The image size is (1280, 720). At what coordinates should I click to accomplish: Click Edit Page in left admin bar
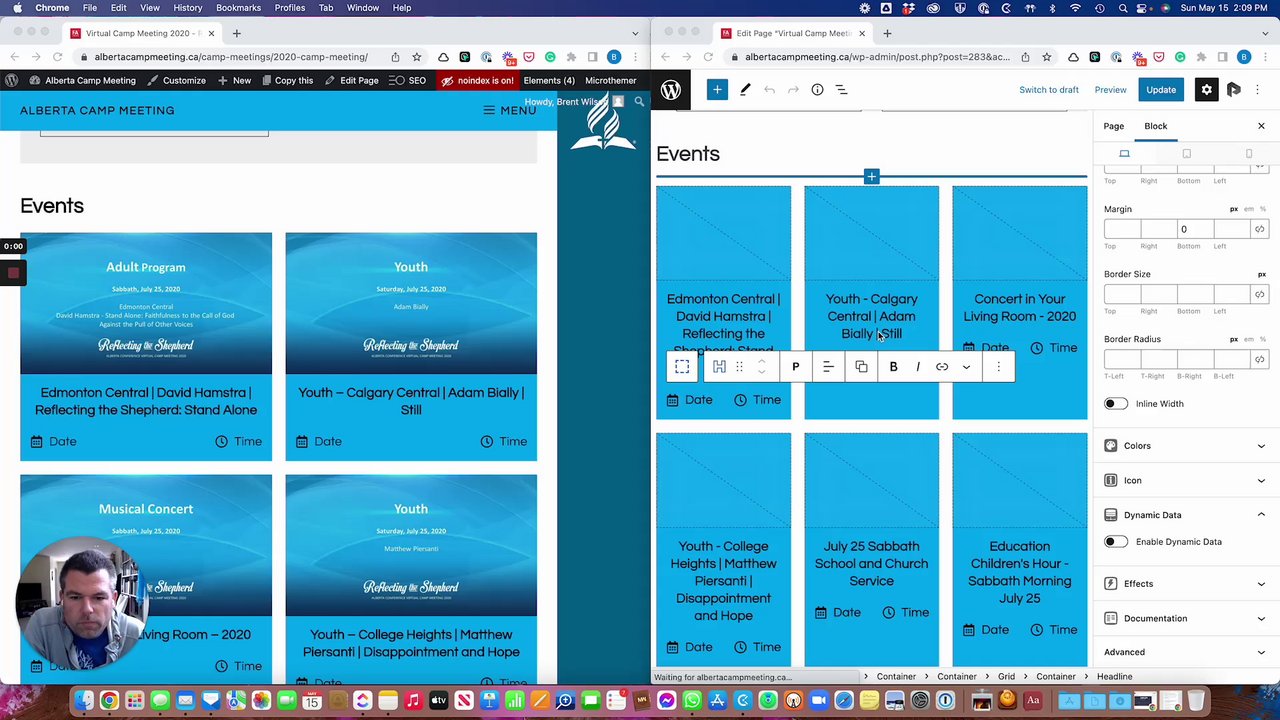coord(351,80)
